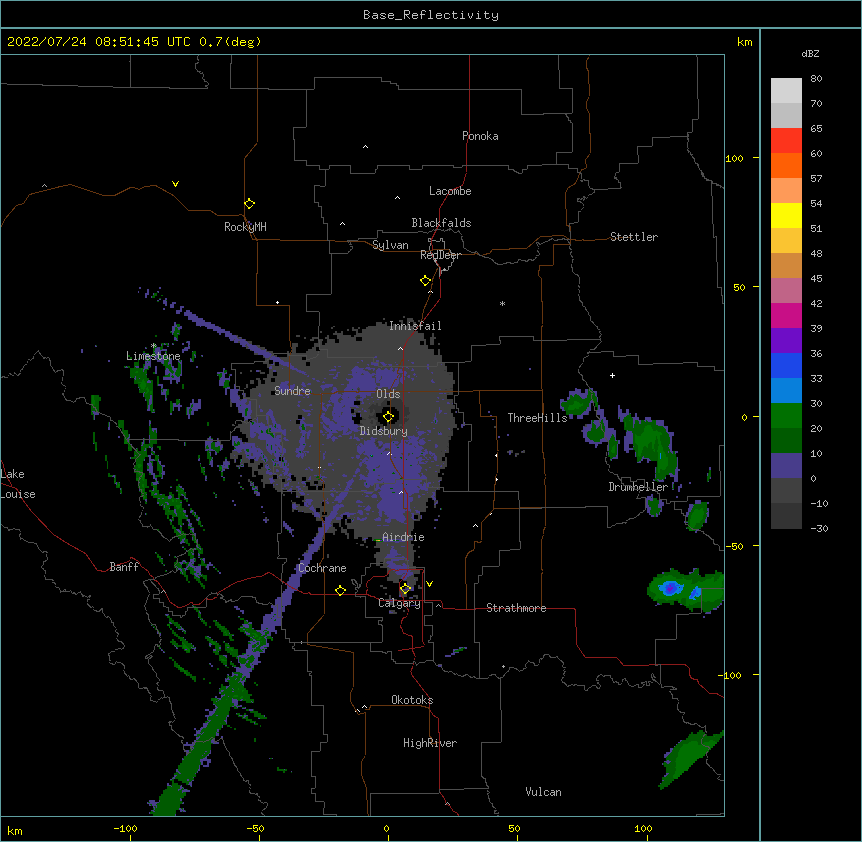Select the yellow 51-54 dBZ legend swatch
The height and width of the screenshot is (842, 862).
(786, 215)
